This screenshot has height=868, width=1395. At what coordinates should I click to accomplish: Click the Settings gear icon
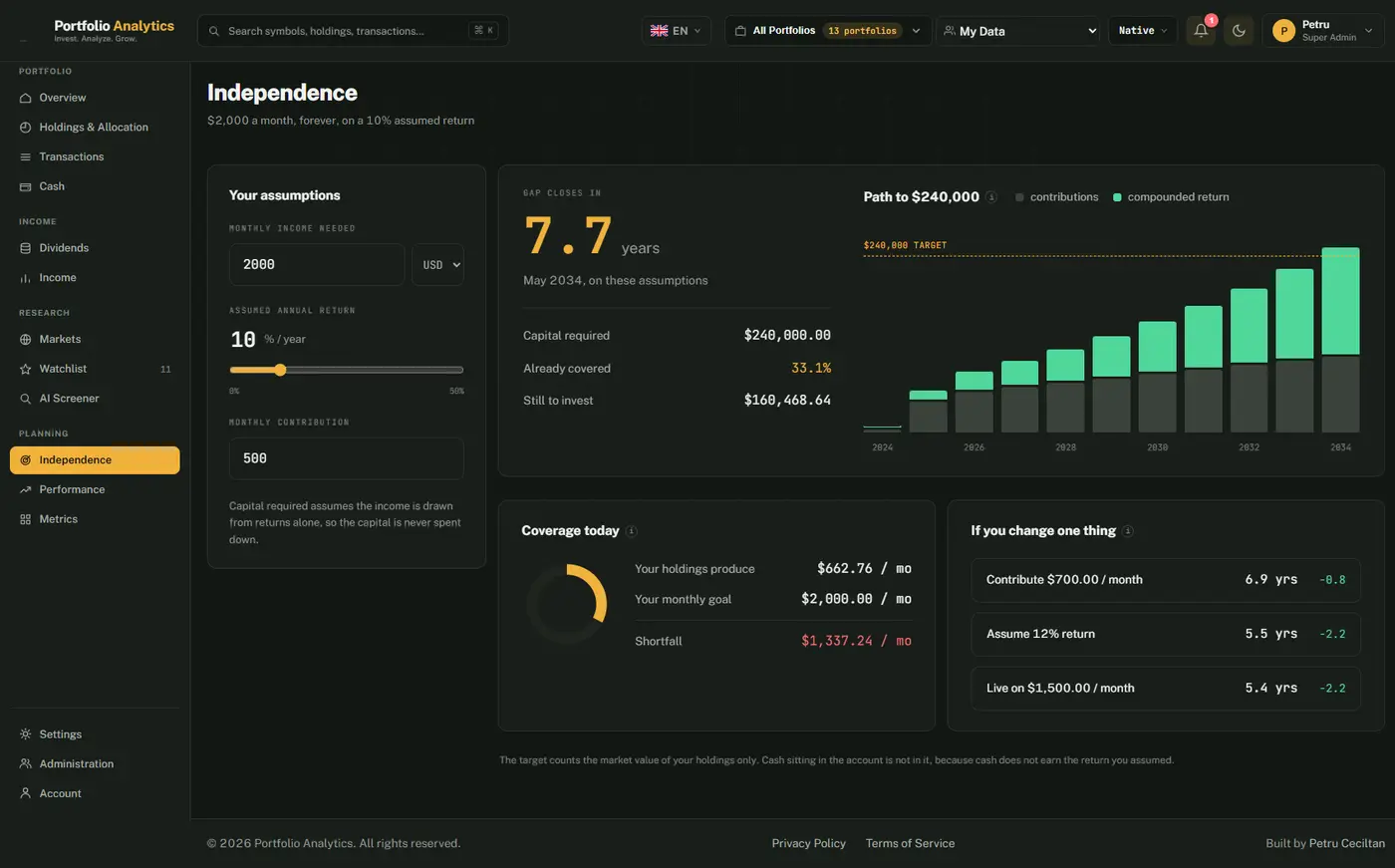tap(26, 734)
